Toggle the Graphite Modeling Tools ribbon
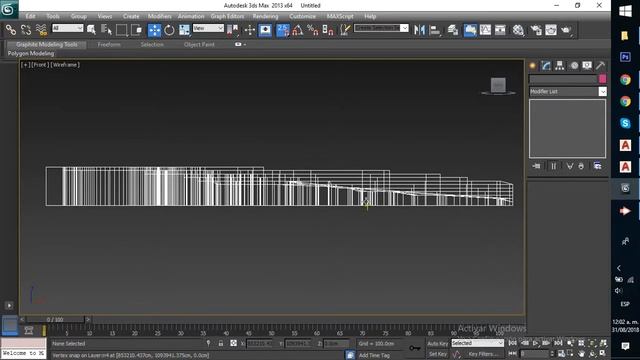This screenshot has height=360, width=640. coord(470,30)
